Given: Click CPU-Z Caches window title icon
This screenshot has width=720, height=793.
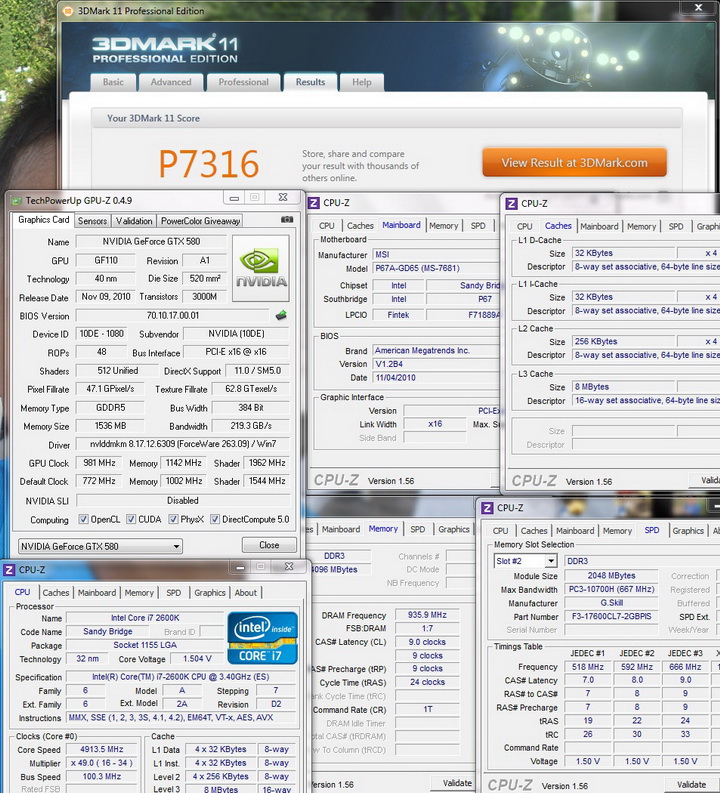Looking at the screenshot, I should coord(511,203).
